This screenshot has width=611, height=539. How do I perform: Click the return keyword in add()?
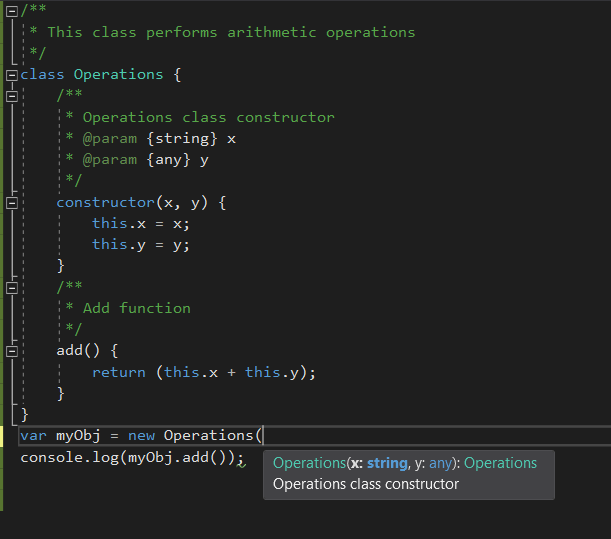[x=118, y=372]
